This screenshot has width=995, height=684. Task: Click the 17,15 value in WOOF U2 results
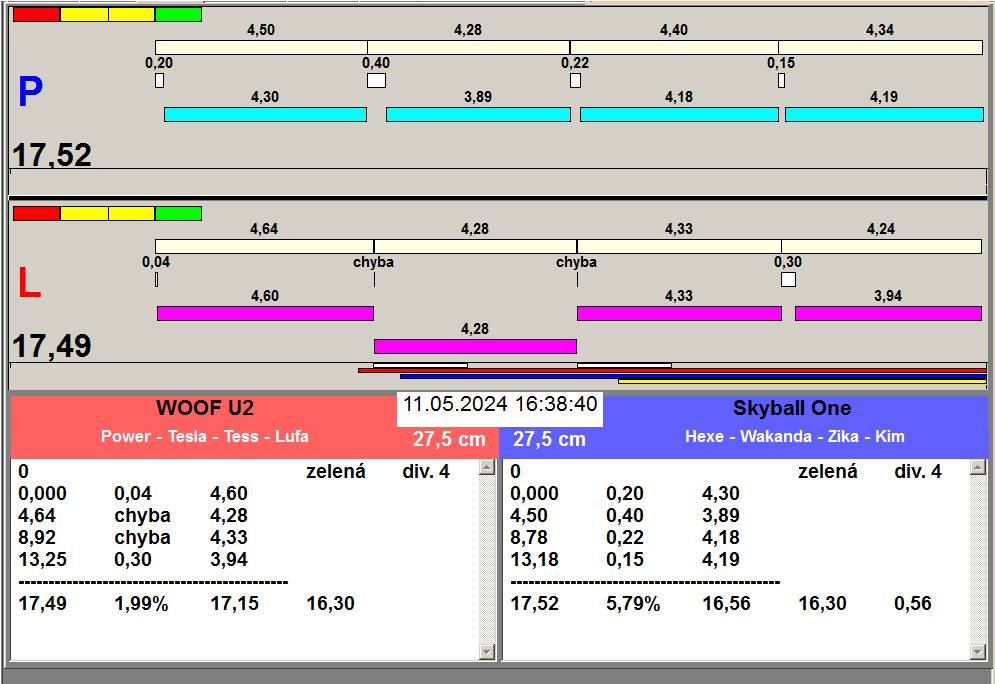235,603
